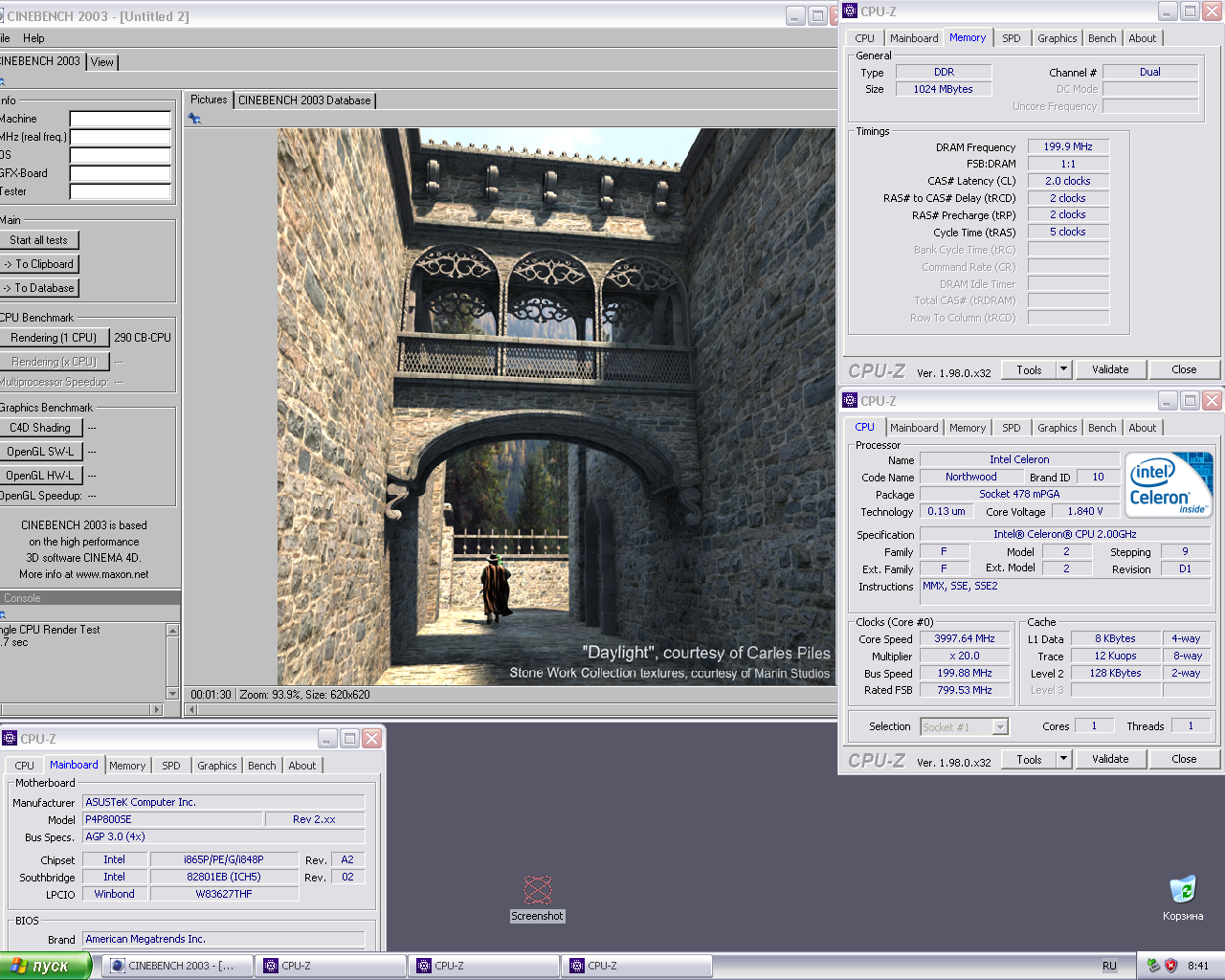1225x980 pixels.
Task: Click the Core Speed value 3997.64 MHz
Action: point(965,638)
